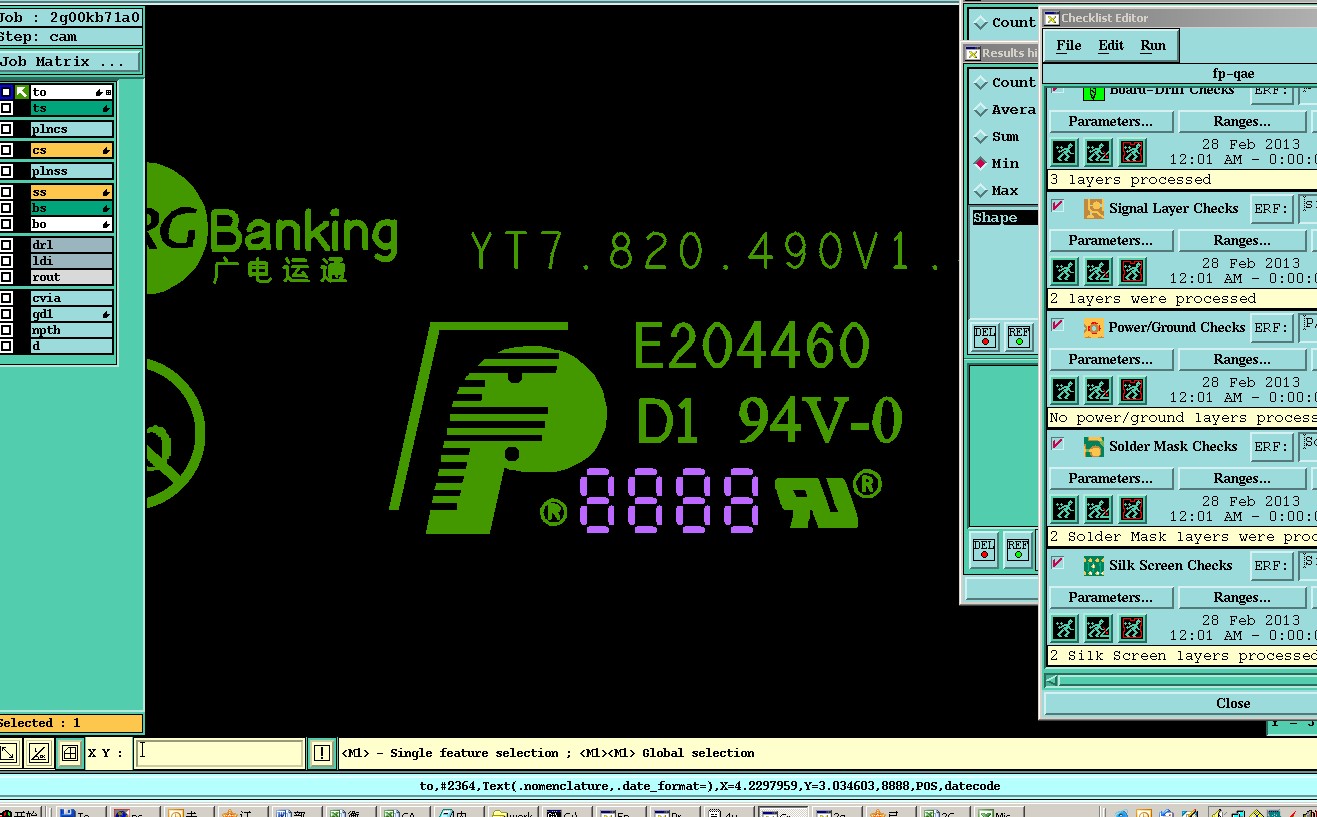Select the plncs layer

pos(71,129)
